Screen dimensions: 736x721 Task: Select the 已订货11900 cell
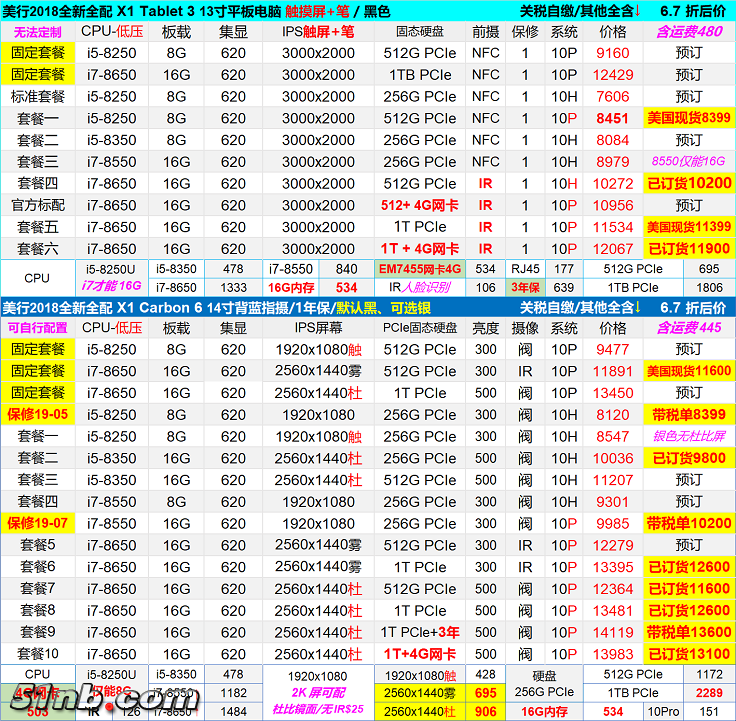[688, 249]
